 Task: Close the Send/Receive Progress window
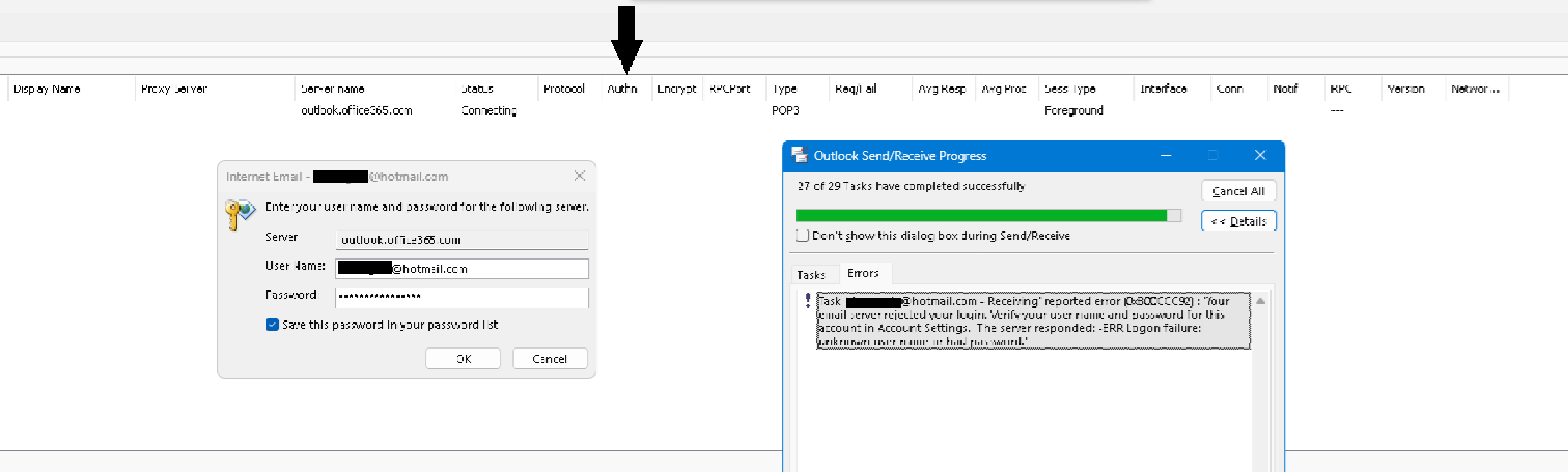click(x=1260, y=155)
